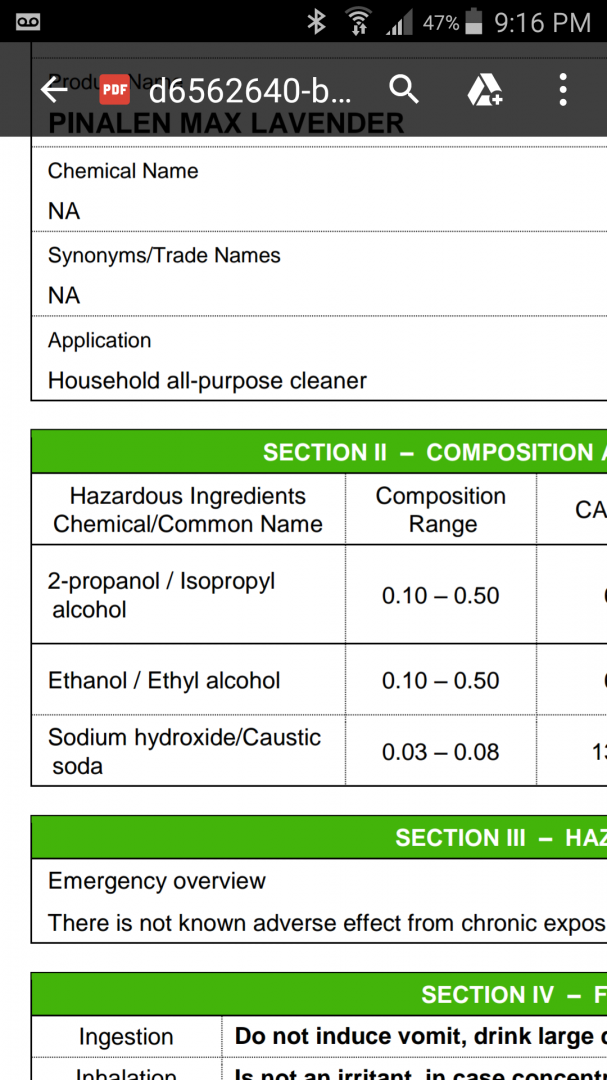Tap the Household all-purpose cleaner text
Viewport: 607px width, 1080px height.
click(x=207, y=381)
